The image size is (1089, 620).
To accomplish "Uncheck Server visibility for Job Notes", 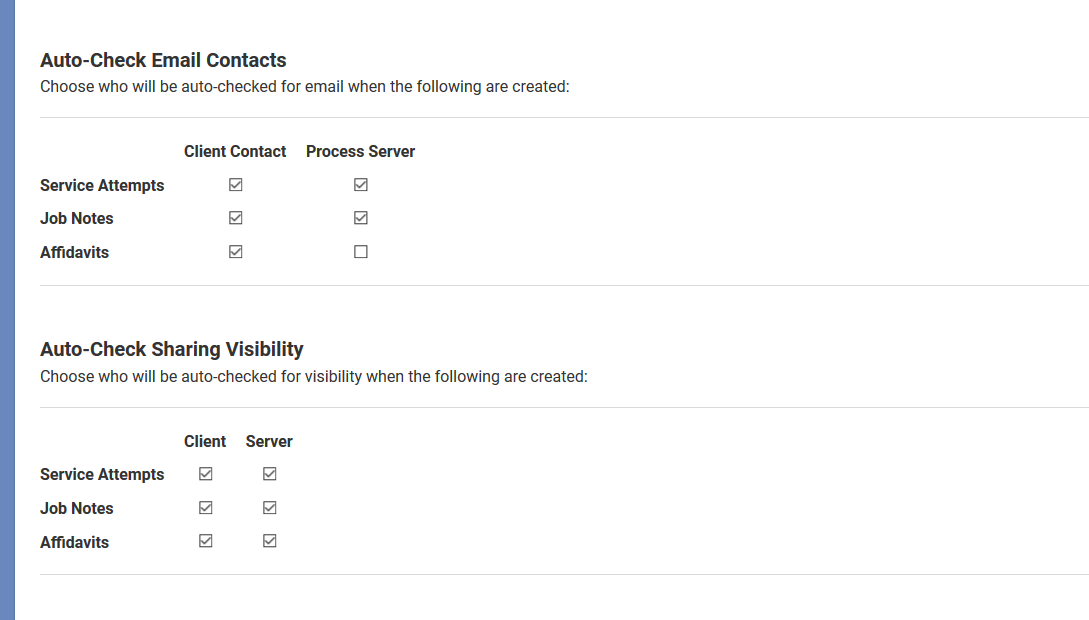I will 269,507.
